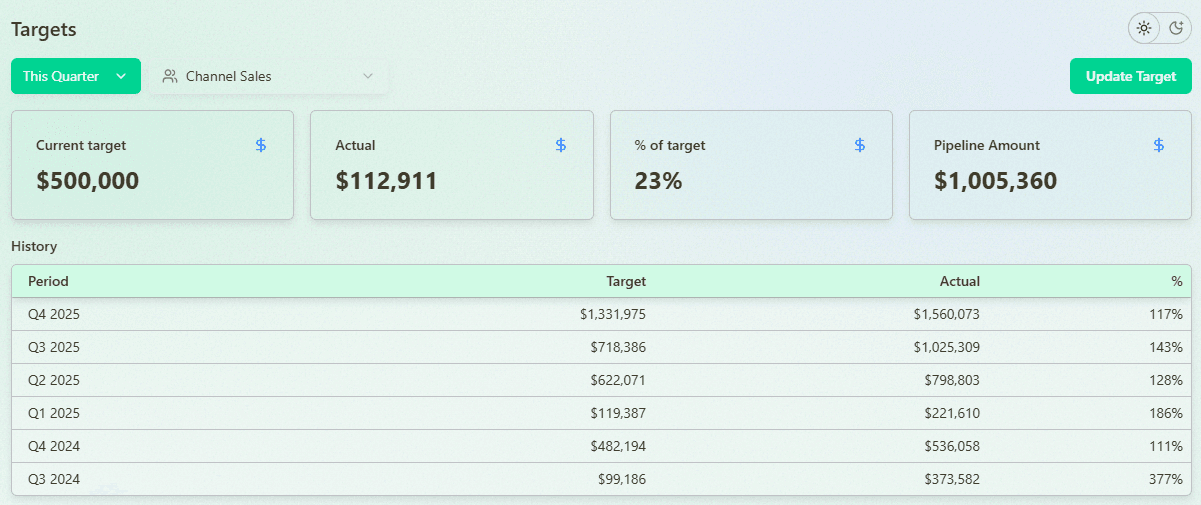Click dollar icon on Current target card
The image size is (1201, 505).
point(261,145)
